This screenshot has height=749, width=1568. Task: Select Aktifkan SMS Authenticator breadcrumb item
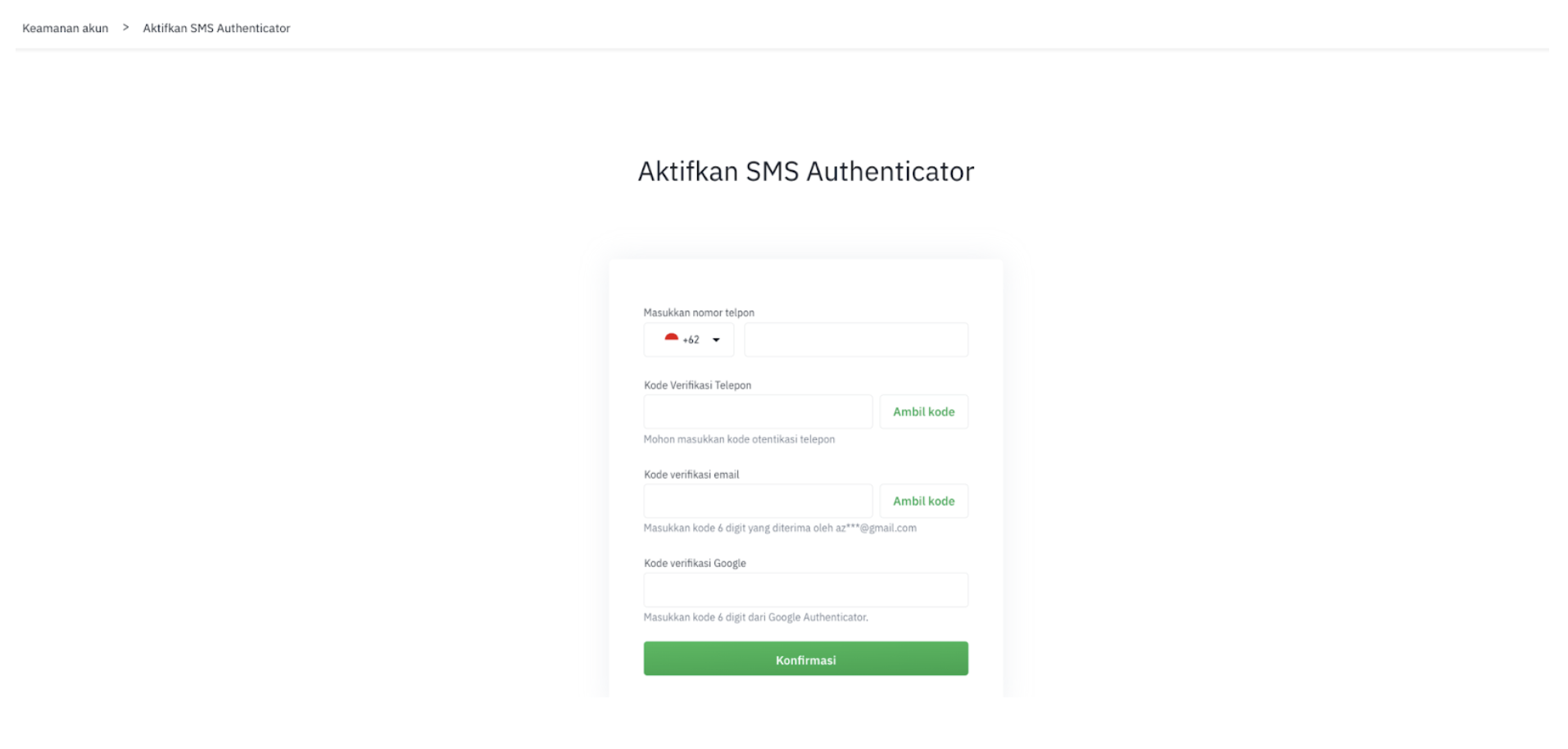(216, 28)
